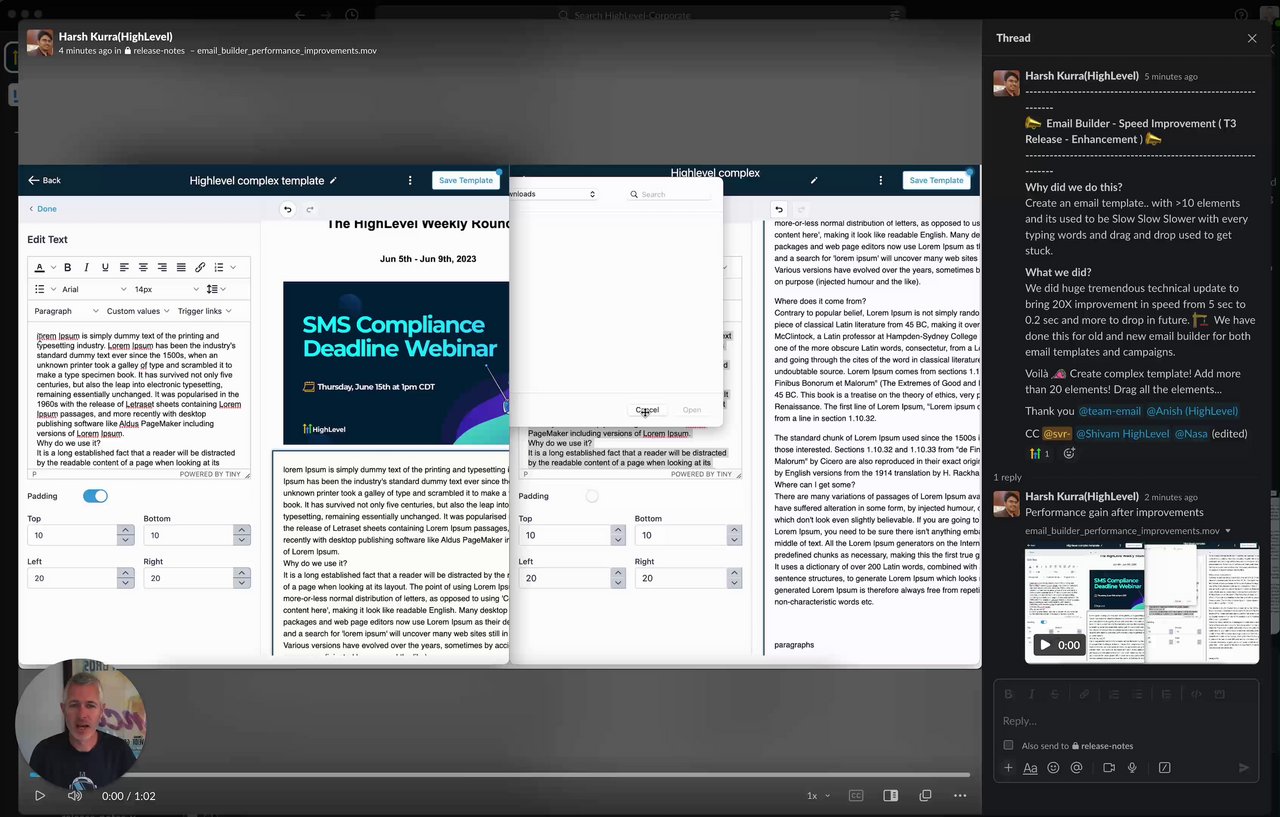Turn off the enabled blue Padding toggle
The width and height of the screenshot is (1280, 817).
pos(95,496)
